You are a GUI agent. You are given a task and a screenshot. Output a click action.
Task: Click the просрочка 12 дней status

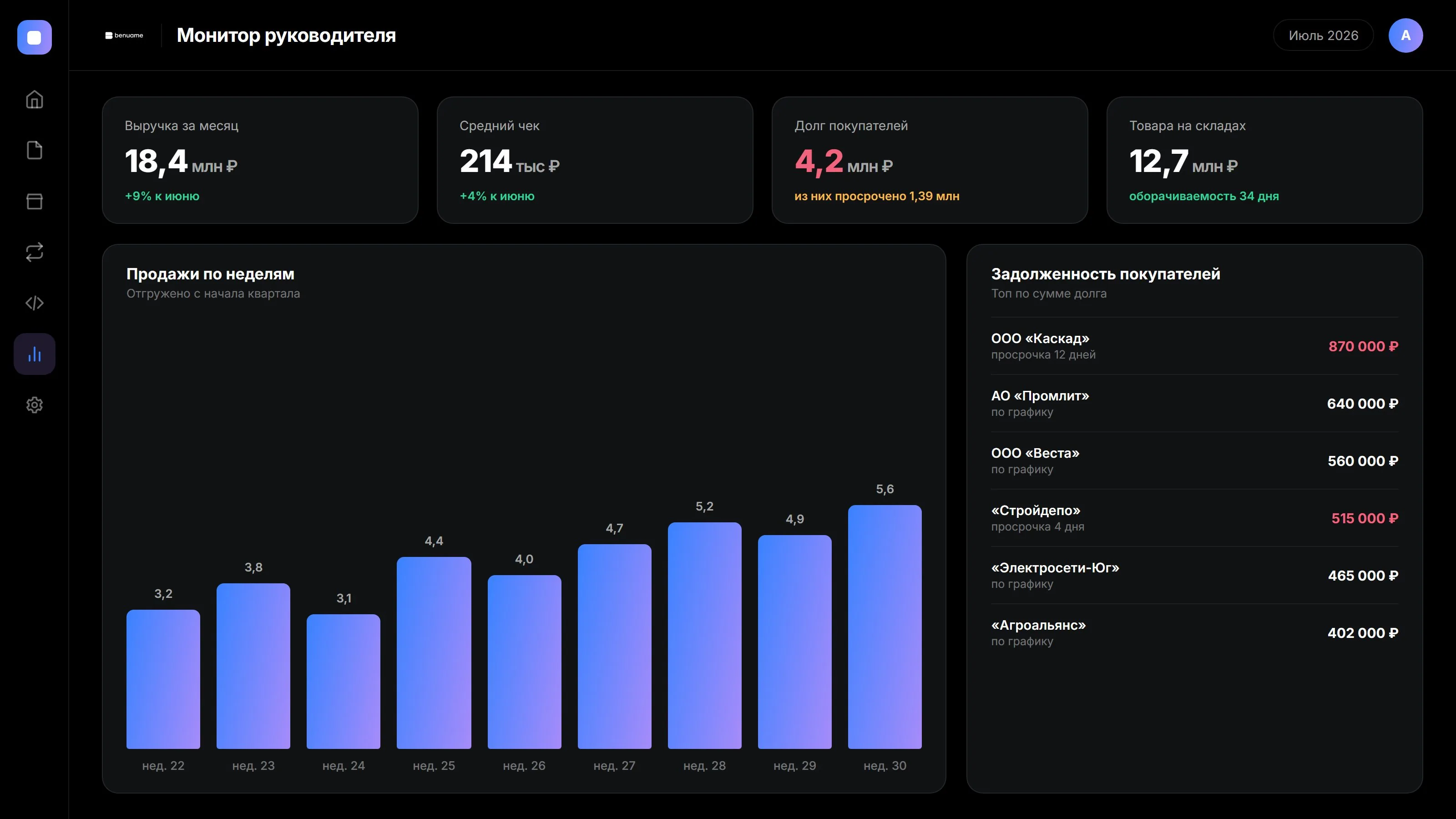1043,355
